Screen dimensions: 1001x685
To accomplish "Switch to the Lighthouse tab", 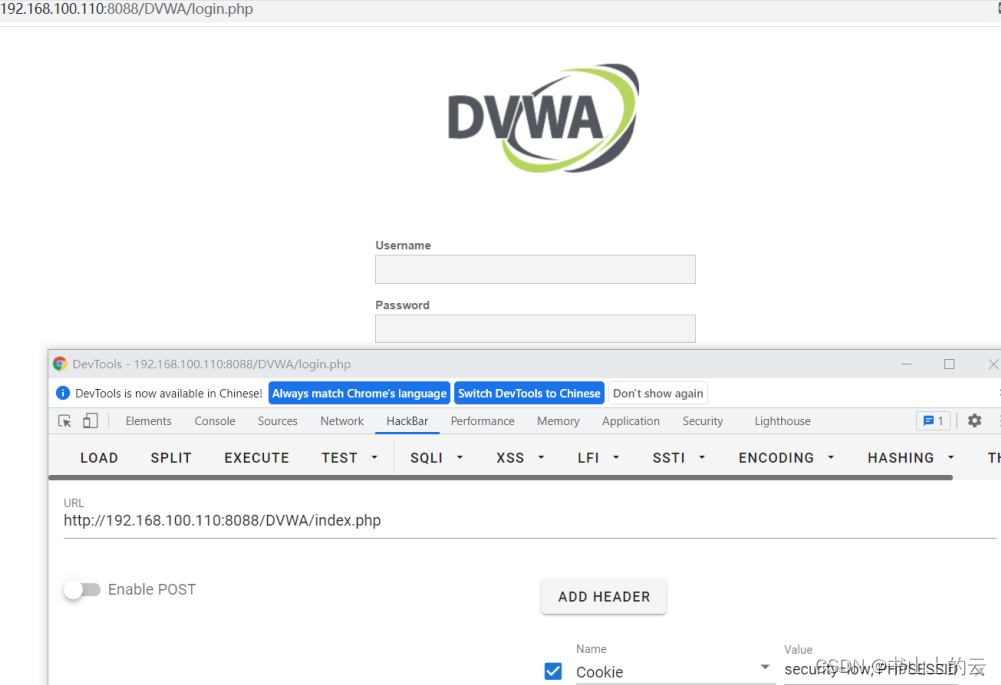I will [783, 421].
